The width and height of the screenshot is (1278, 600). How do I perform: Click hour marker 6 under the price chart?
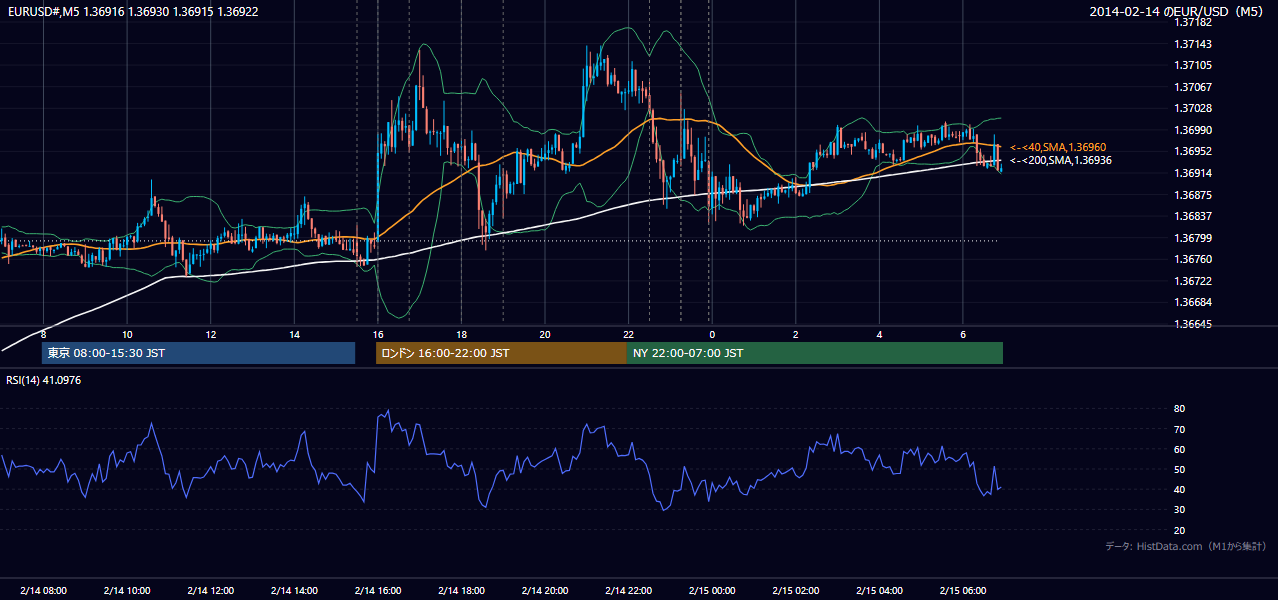click(962, 334)
